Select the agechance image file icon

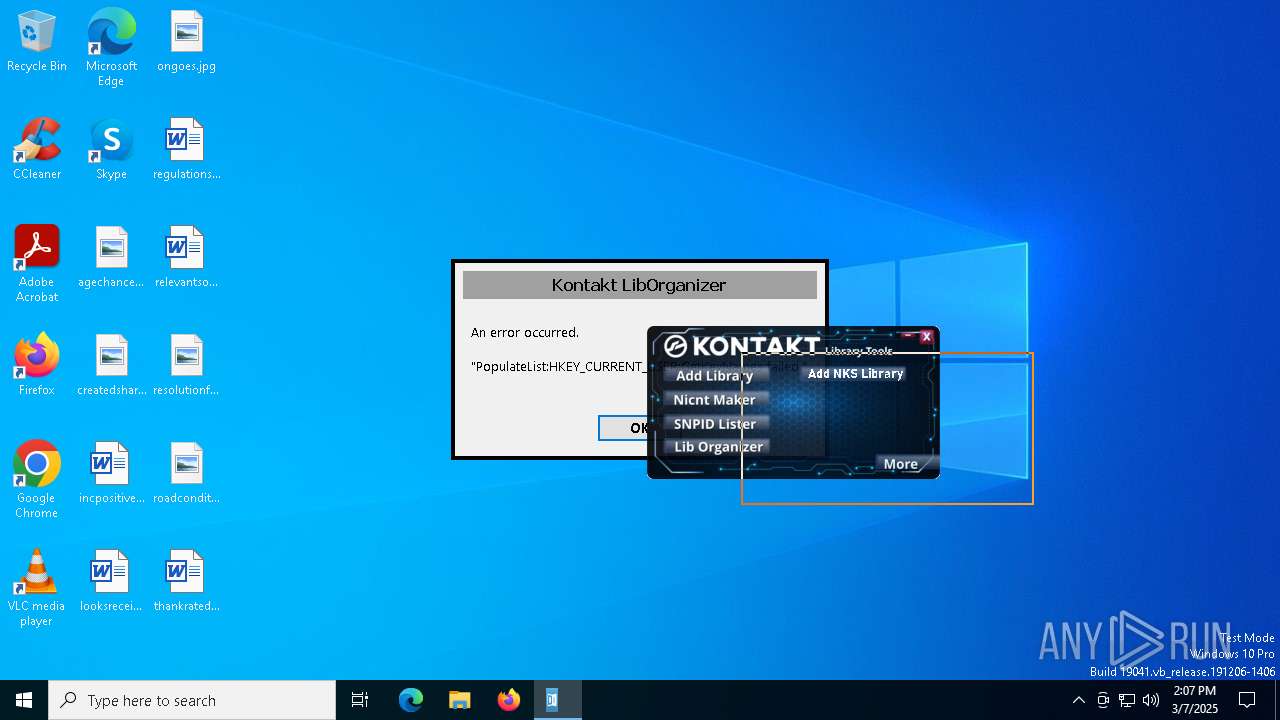click(111, 258)
